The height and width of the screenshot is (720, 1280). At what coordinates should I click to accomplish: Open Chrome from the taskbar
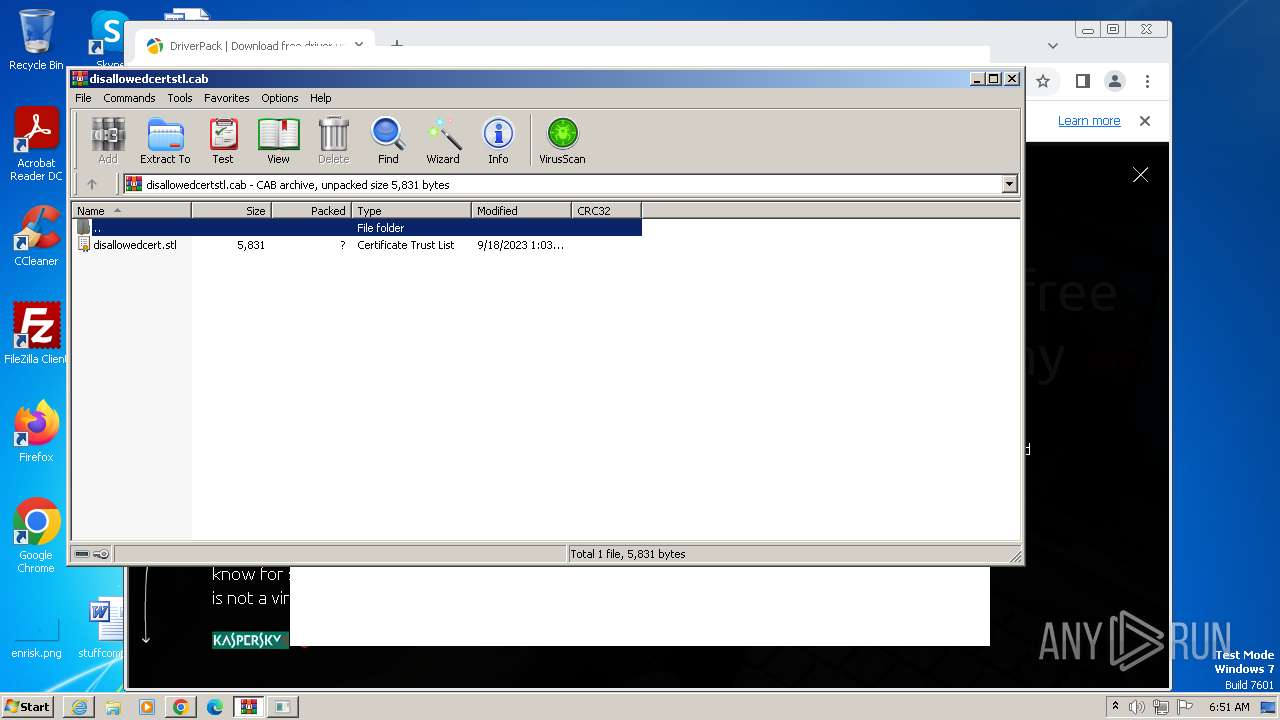tap(181, 707)
